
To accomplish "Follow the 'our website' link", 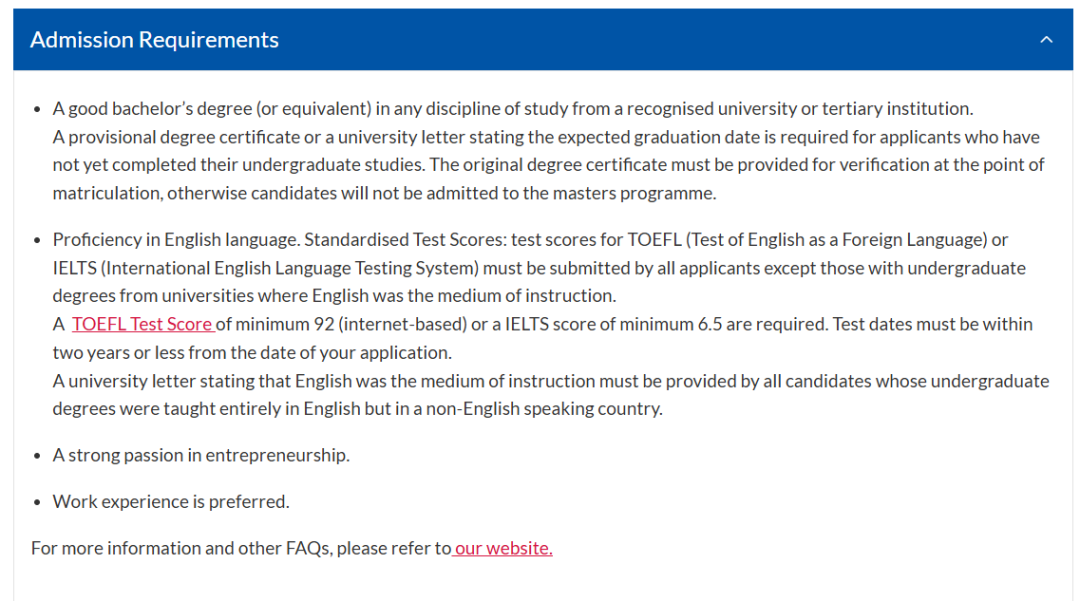I will (503, 548).
